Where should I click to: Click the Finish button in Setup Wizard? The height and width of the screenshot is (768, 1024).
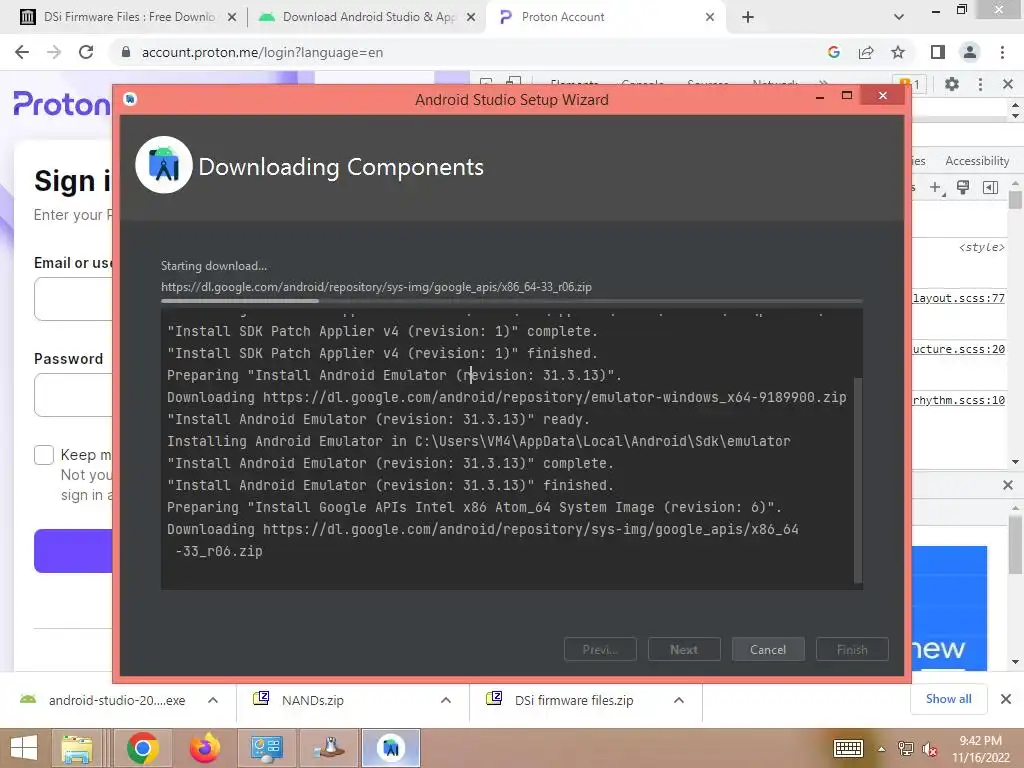852,650
